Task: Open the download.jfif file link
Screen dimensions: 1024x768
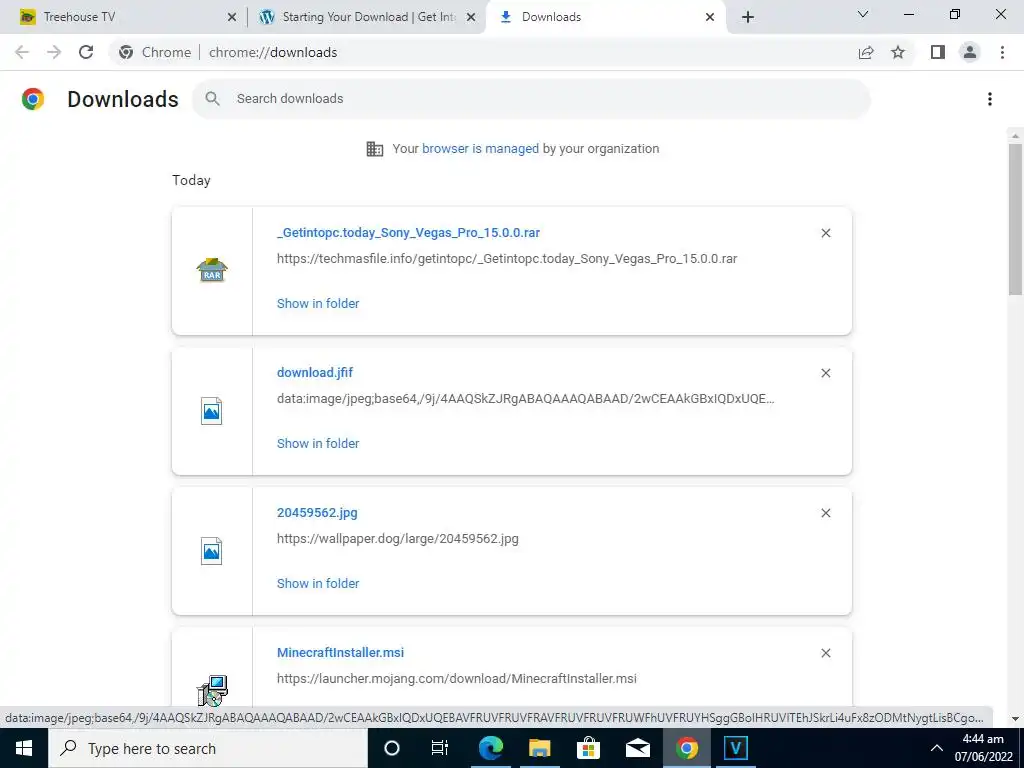Action: click(x=315, y=373)
